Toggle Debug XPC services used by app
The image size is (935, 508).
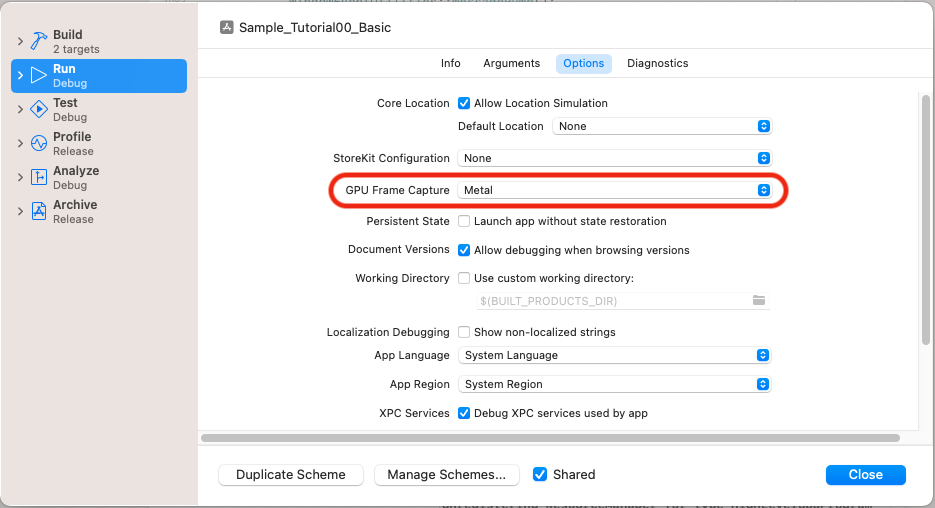[x=464, y=413]
